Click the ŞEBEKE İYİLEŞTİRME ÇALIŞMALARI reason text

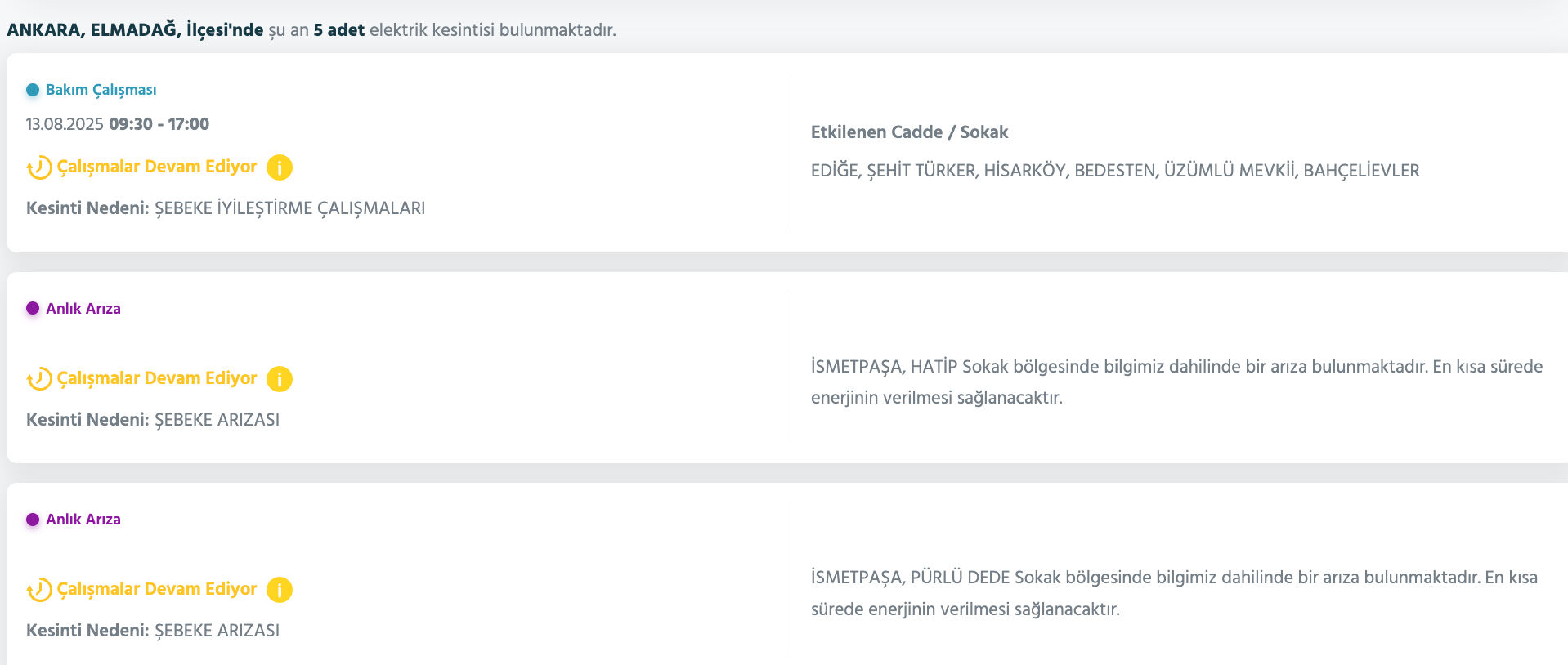coord(289,208)
